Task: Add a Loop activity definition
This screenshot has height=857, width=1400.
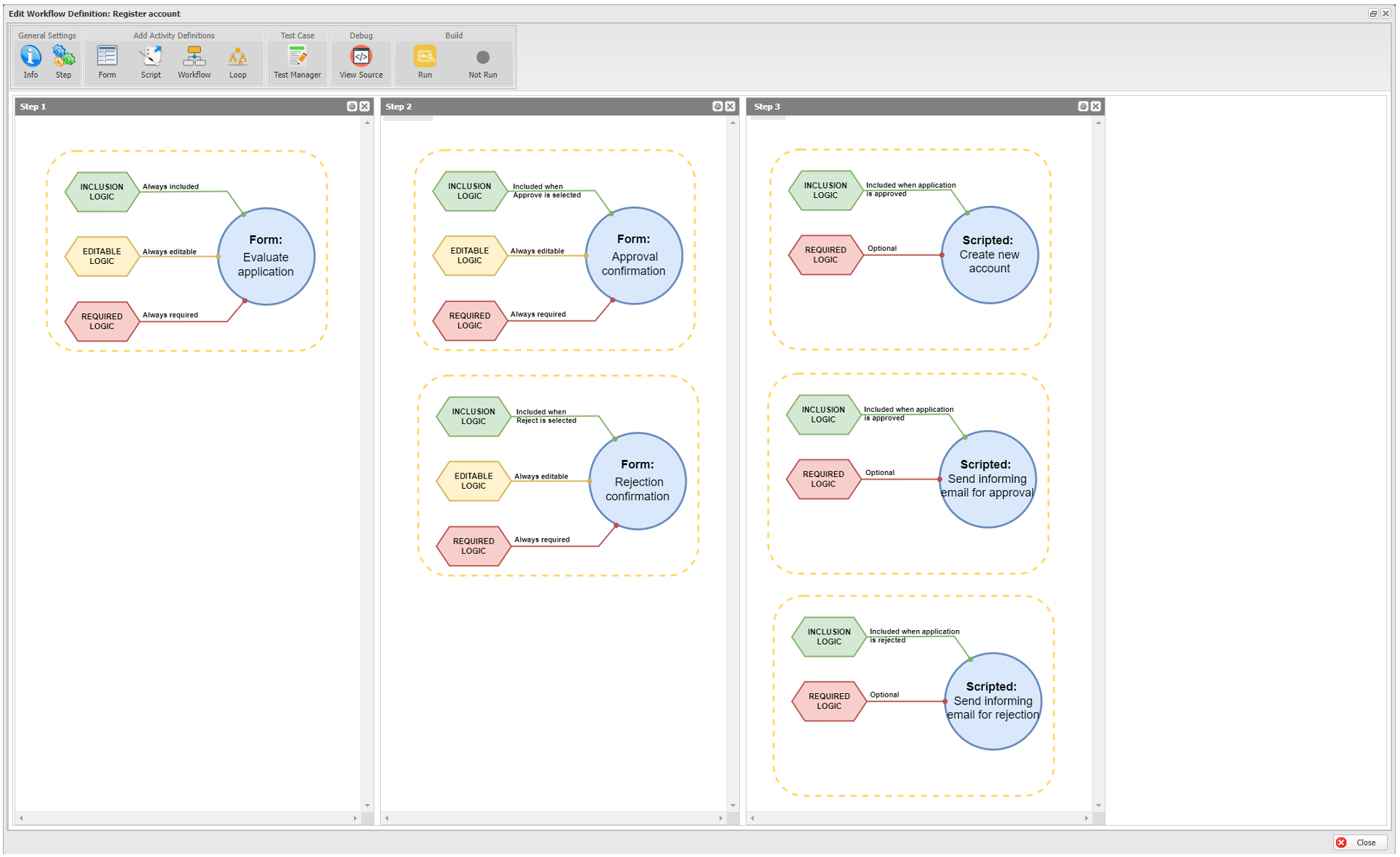Action: (238, 62)
